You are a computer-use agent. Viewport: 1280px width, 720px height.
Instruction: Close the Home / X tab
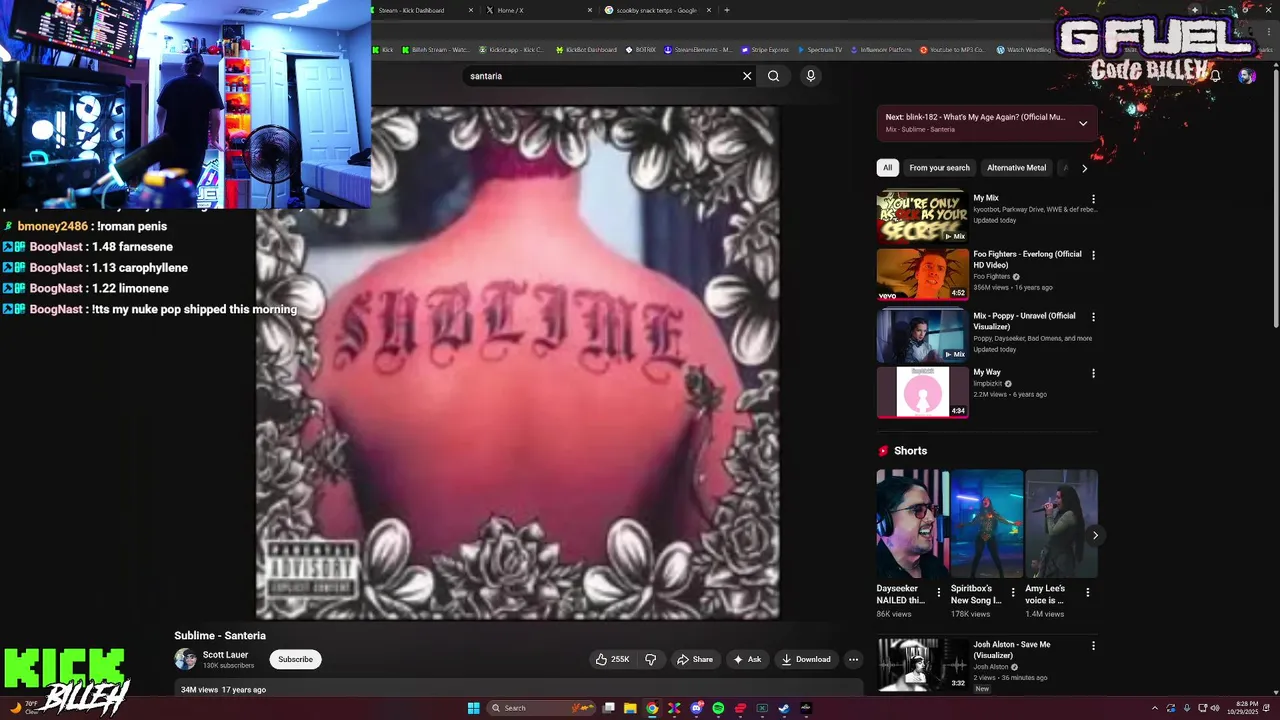coord(590,10)
